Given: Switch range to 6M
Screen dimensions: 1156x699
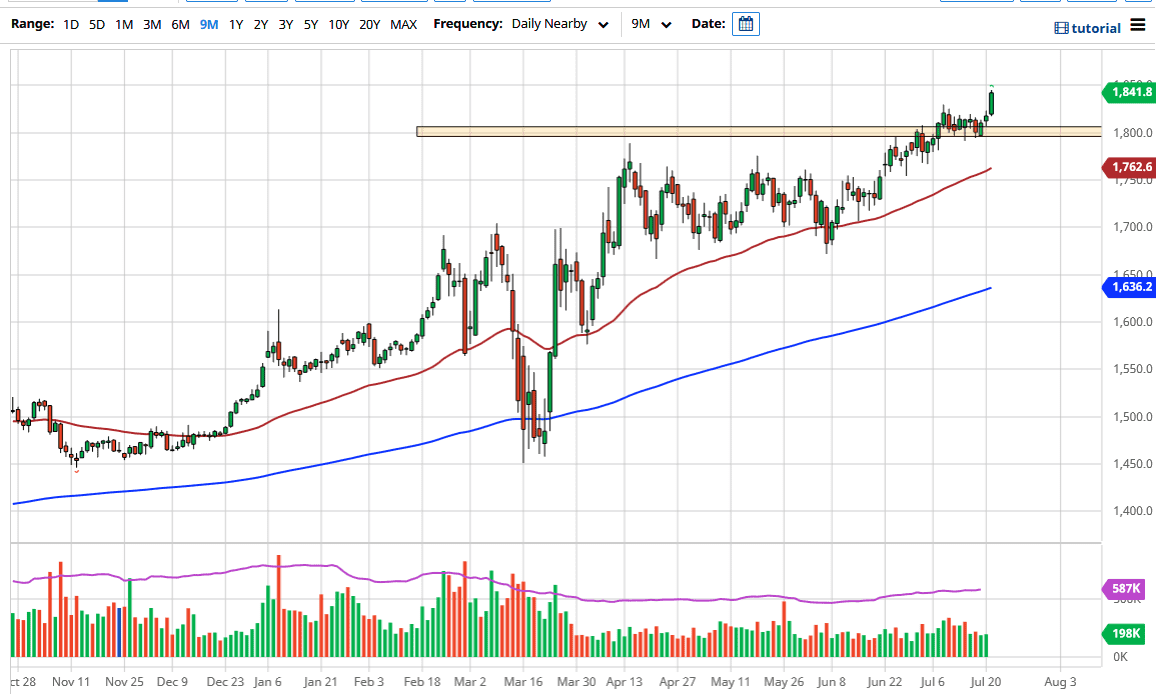Looking at the screenshot, I should point(180,24).
